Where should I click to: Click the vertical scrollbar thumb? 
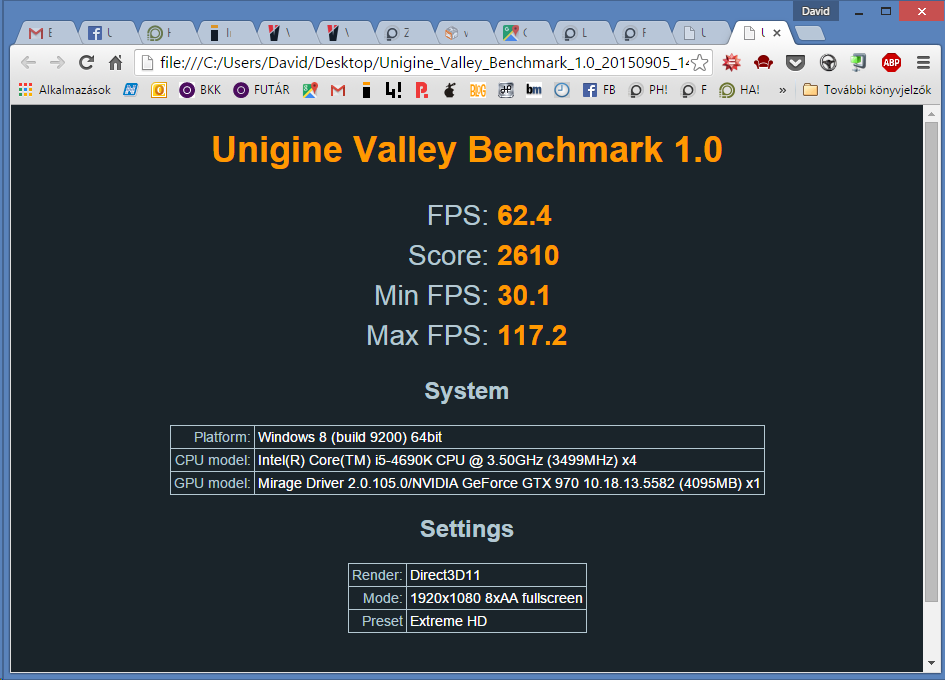(931, 362)
